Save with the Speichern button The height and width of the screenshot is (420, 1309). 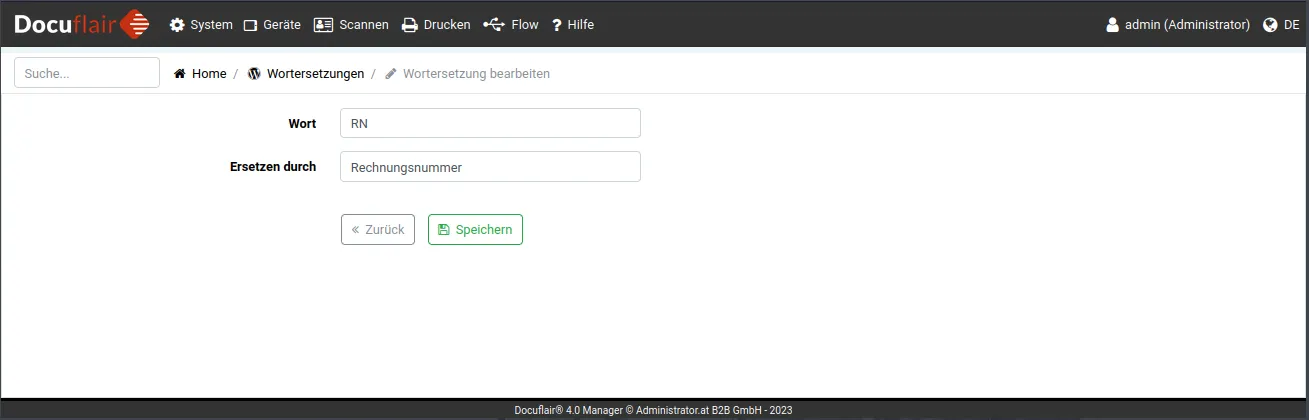[475, 230]
